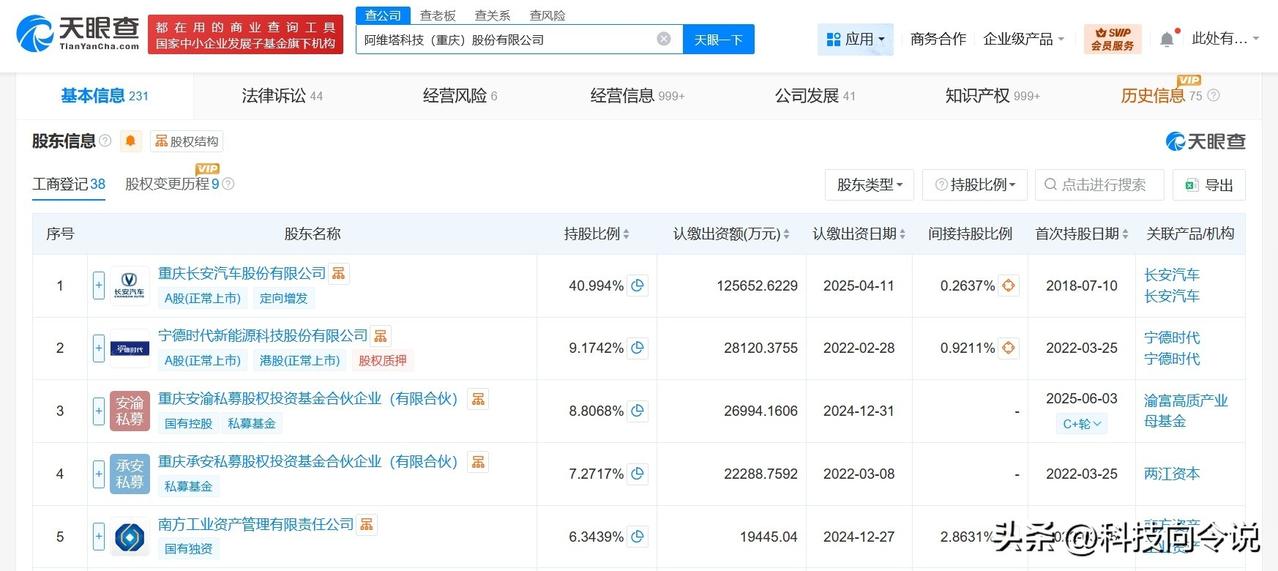The height and width of the screenshot is (571, 1278).
Task: Click equity icon next to 重庆长安汽车股份有限公司
Action: click(x=339, y=273)
